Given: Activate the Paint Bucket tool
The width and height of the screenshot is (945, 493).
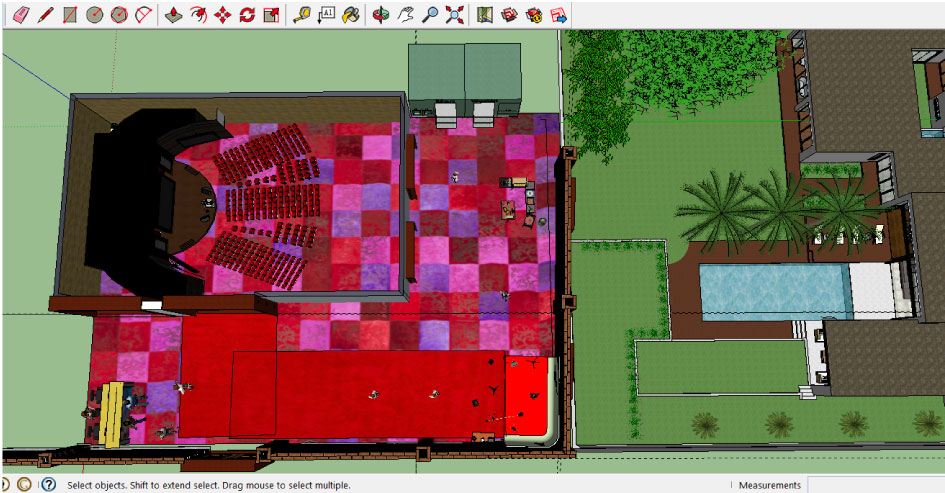Looking at the screenshot, I should pos(351,14).
